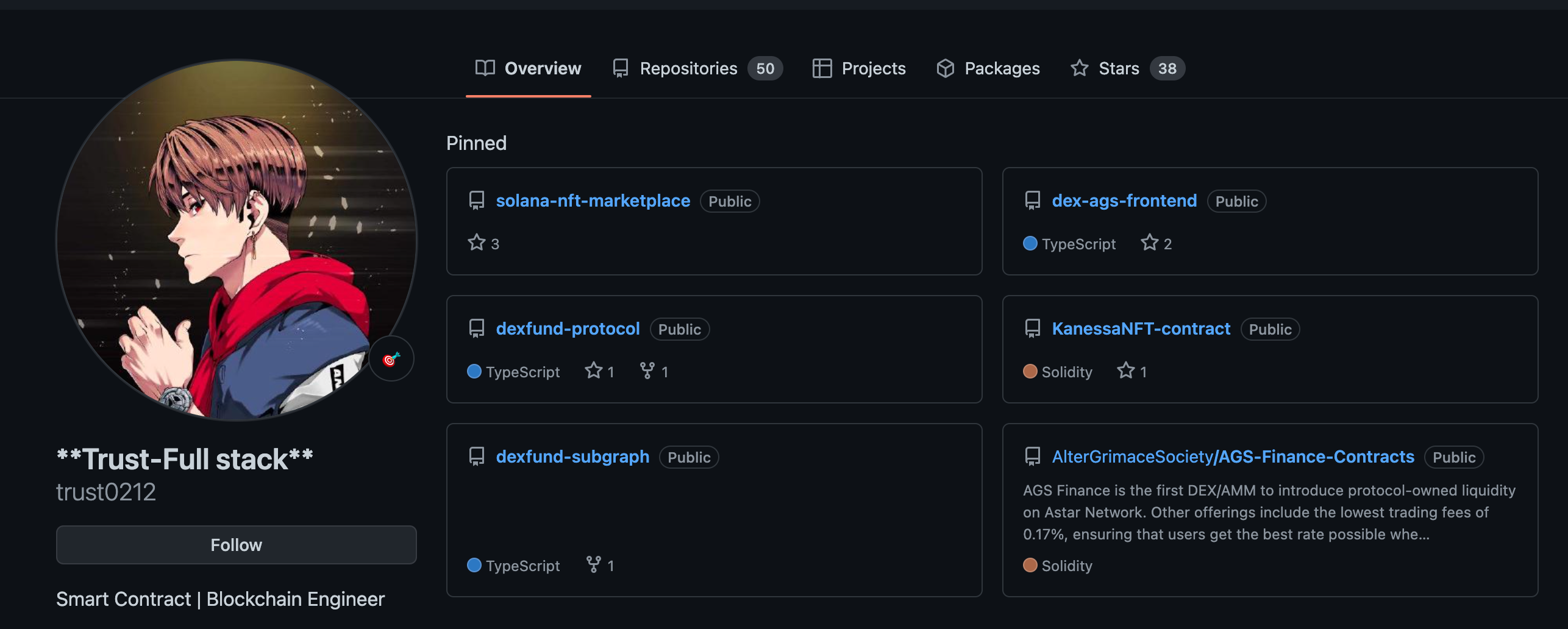This screenshot has width=1568, height=629.
Task: Click the Projects table icon
Action: pos(822,68)
